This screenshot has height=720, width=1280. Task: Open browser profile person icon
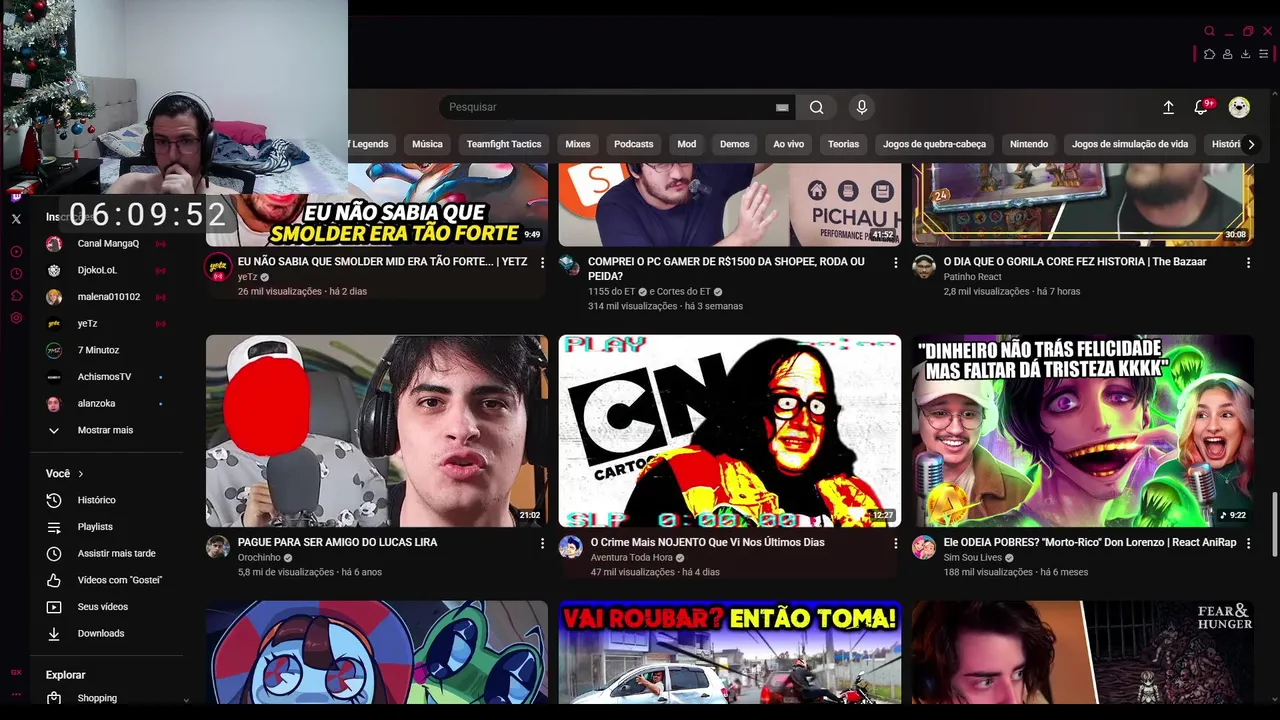point(1227,54)
